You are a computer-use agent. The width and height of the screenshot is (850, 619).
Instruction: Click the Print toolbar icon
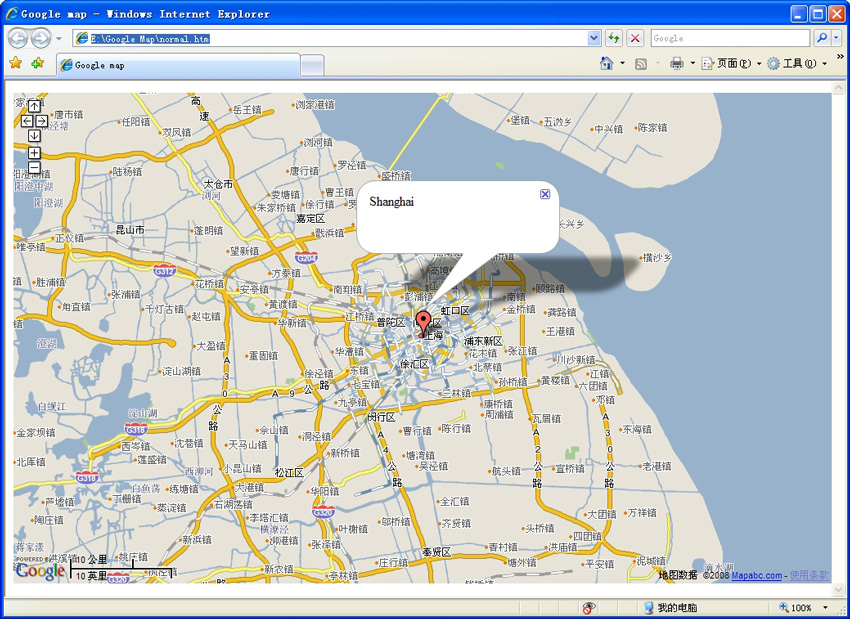(x=677, y=63)
